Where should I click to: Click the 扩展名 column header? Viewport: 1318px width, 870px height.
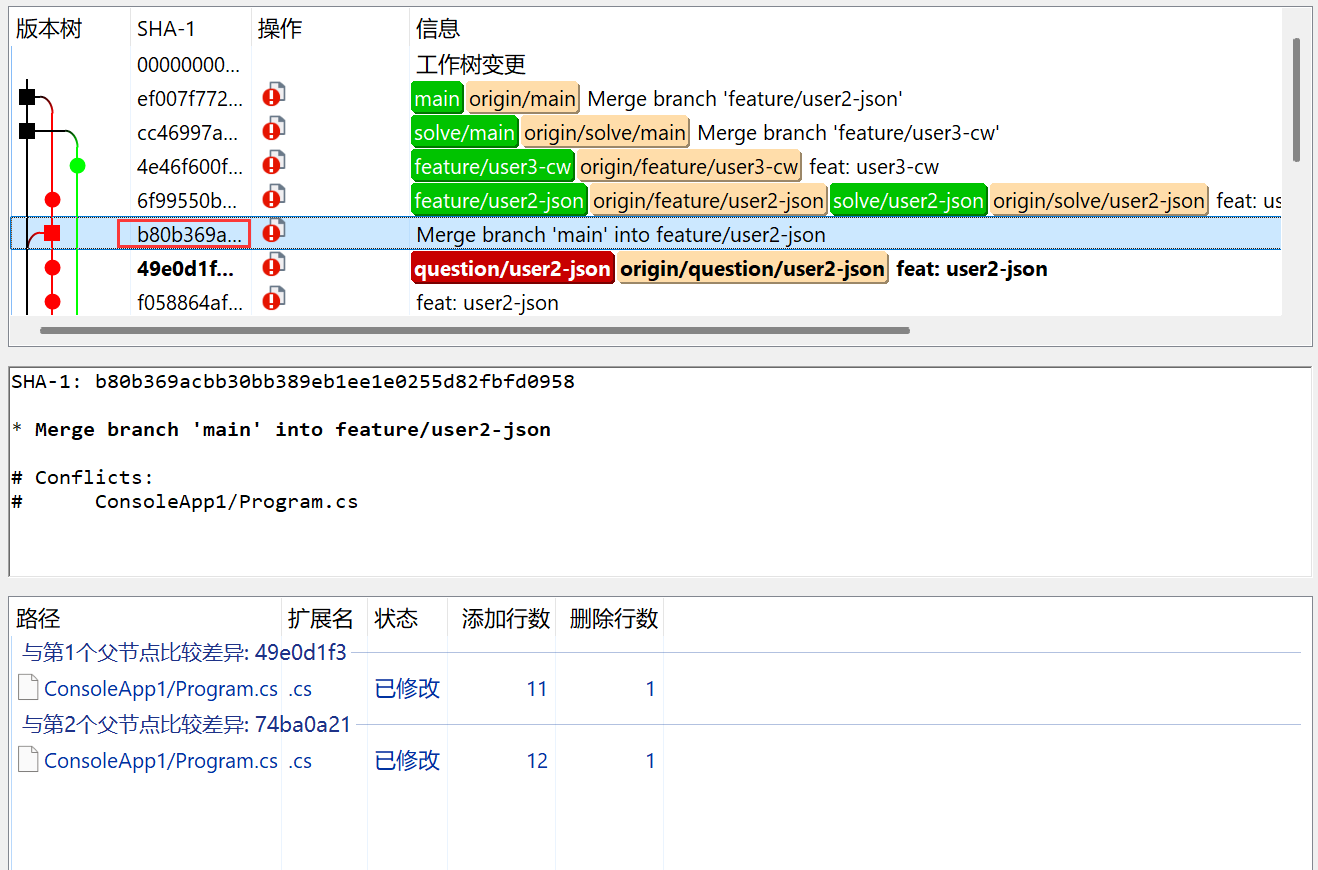point(321,618)
